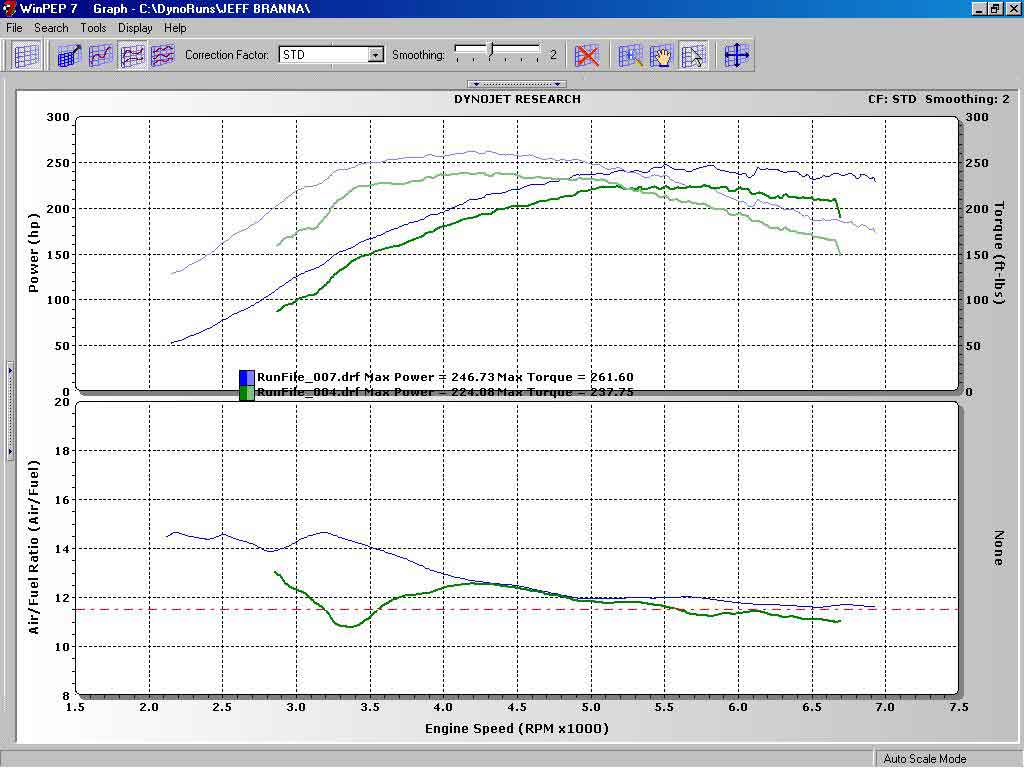Expand the side panel handle on left edge
The image size is (1024, 768).
[10, 411]
